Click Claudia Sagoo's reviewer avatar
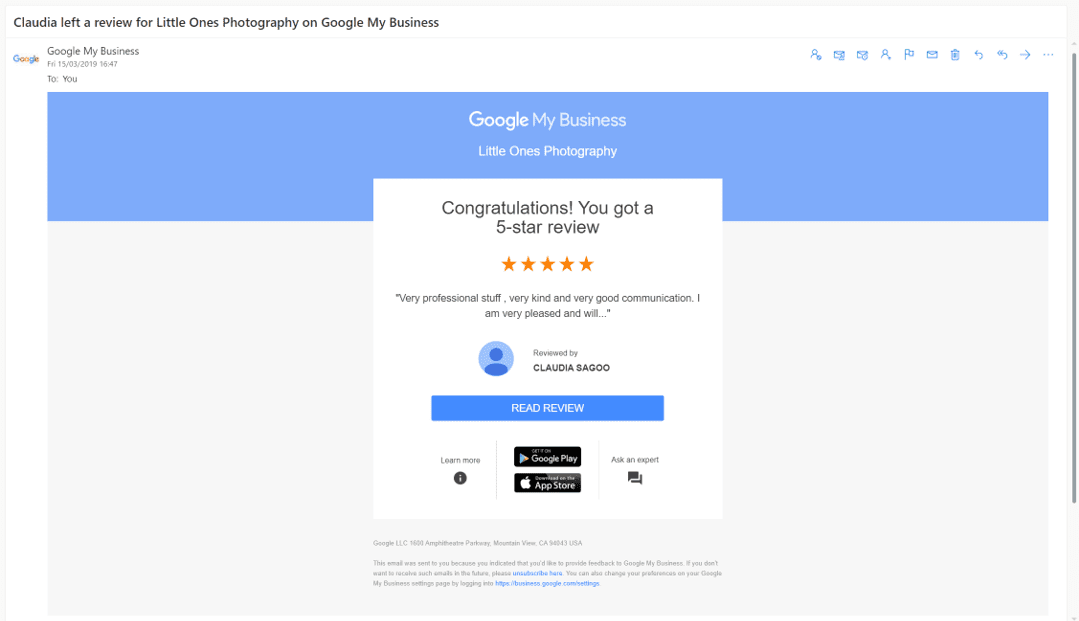This screenshot has height=621, width=1079. (496, 359)
